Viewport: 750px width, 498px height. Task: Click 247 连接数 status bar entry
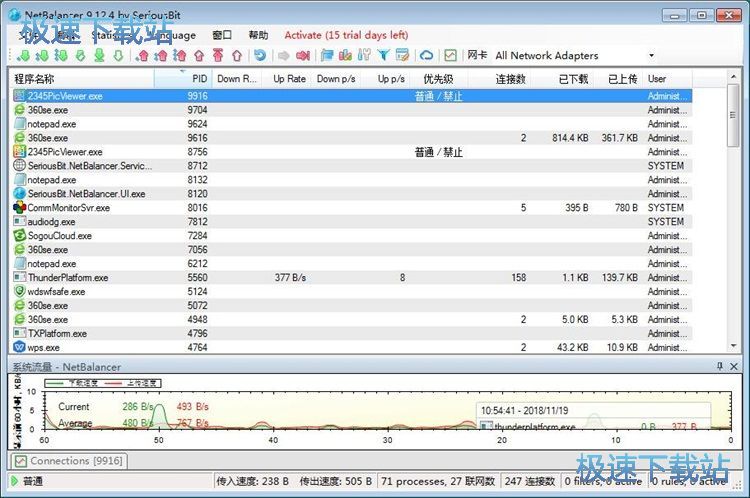[x=529, y=481]
